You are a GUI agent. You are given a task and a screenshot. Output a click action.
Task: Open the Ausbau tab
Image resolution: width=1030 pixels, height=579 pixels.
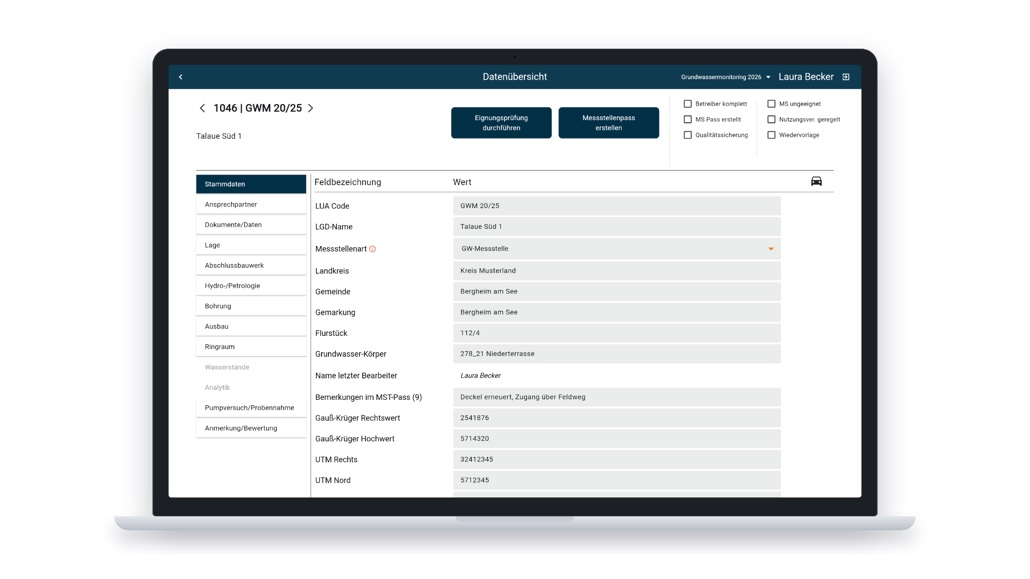click(x=251, y=327)
